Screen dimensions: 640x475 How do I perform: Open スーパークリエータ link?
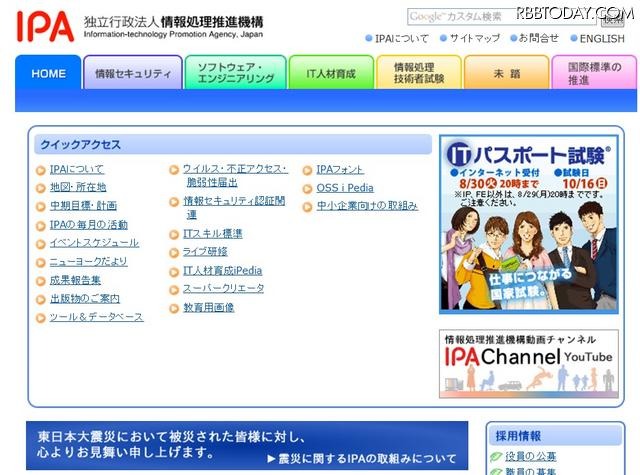223,289
